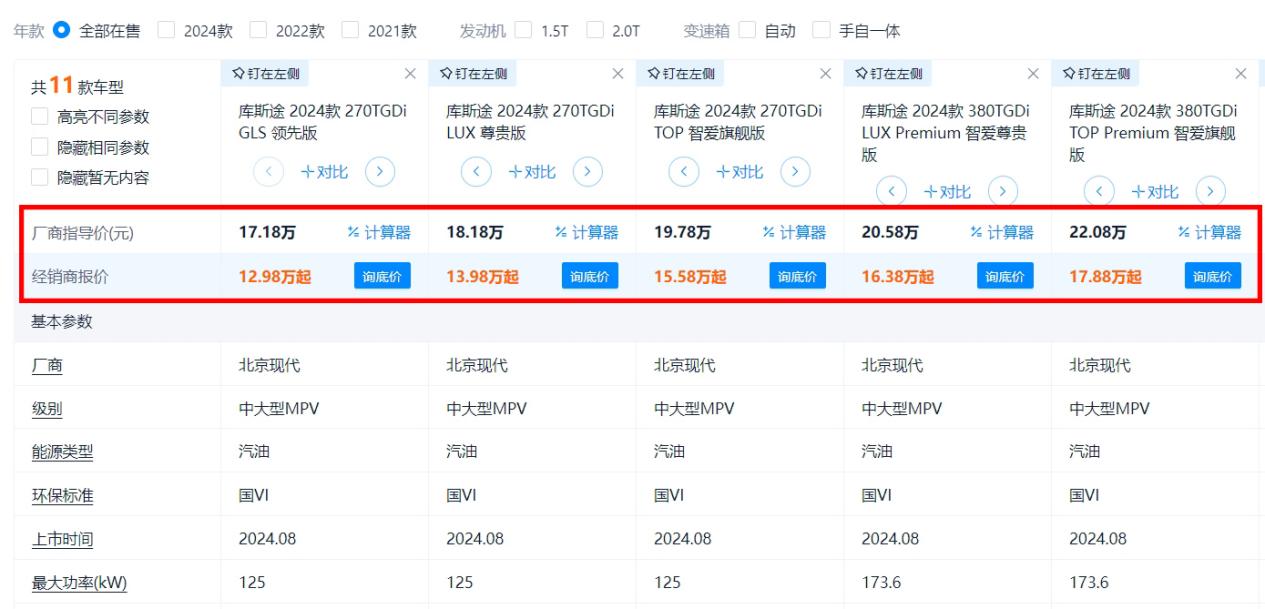Open the 环保标准 parameter label
Viewport: 1265px width, 609px height.
(62, 495)
